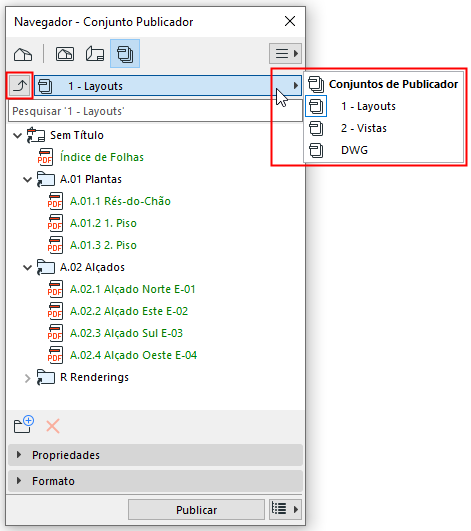Click the red delete X icon
This screenshot has width=471, height=531.
tap(53, 426)
